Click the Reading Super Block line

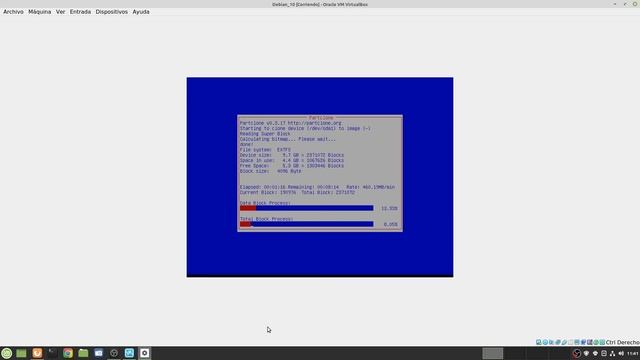[265, 134]
